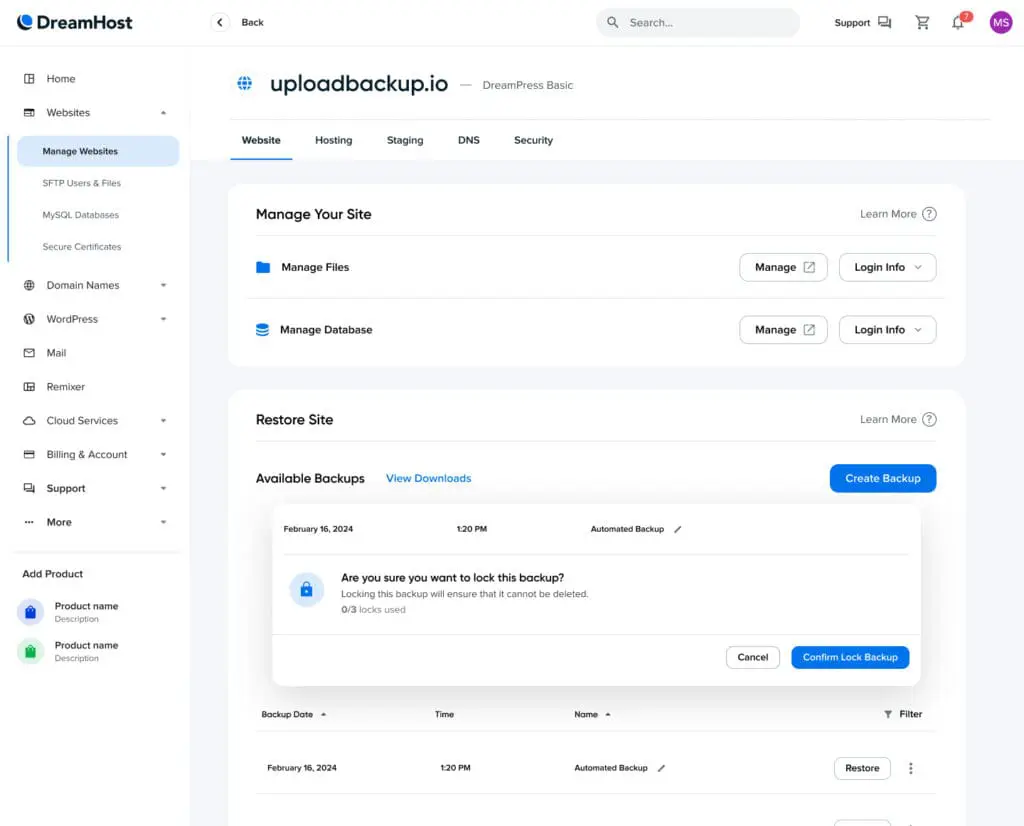
Task: Select Manage Websites in sidebar
Action: pyautogui.click(x=98, y=151)
